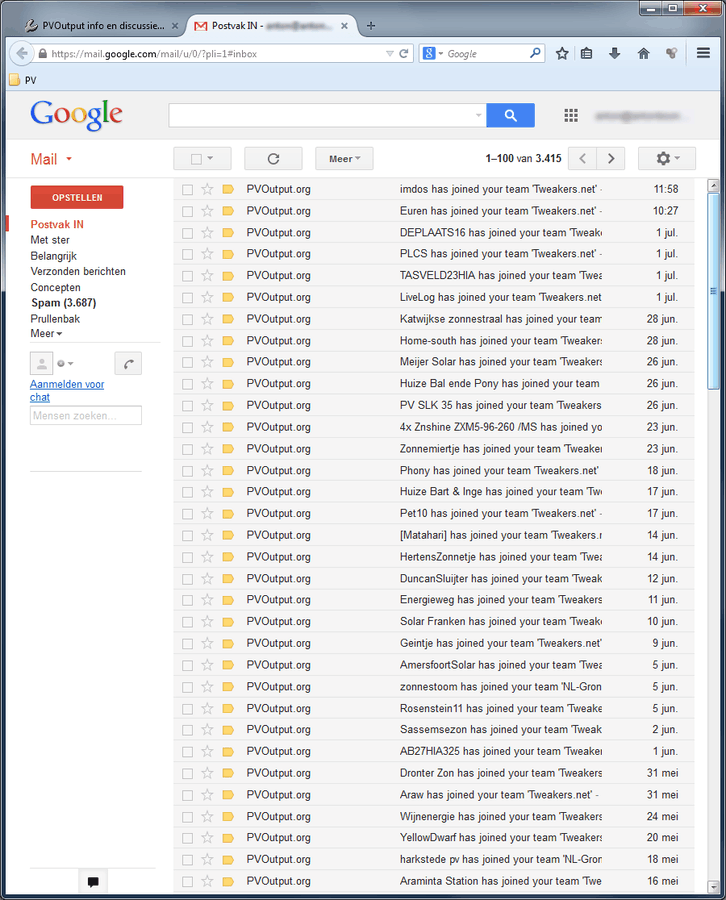
Task: Open the chat status dropdown arrow
Action: click(71, 363)
